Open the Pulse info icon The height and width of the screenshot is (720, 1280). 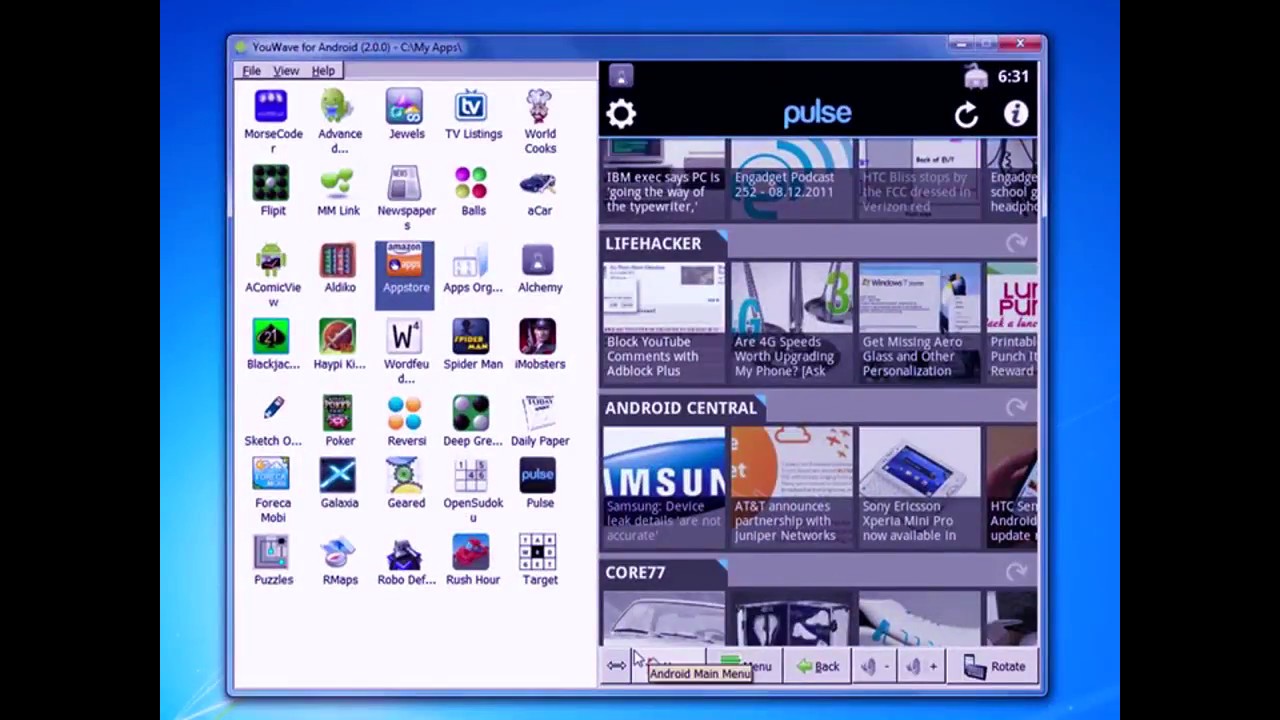point(1016,114)
